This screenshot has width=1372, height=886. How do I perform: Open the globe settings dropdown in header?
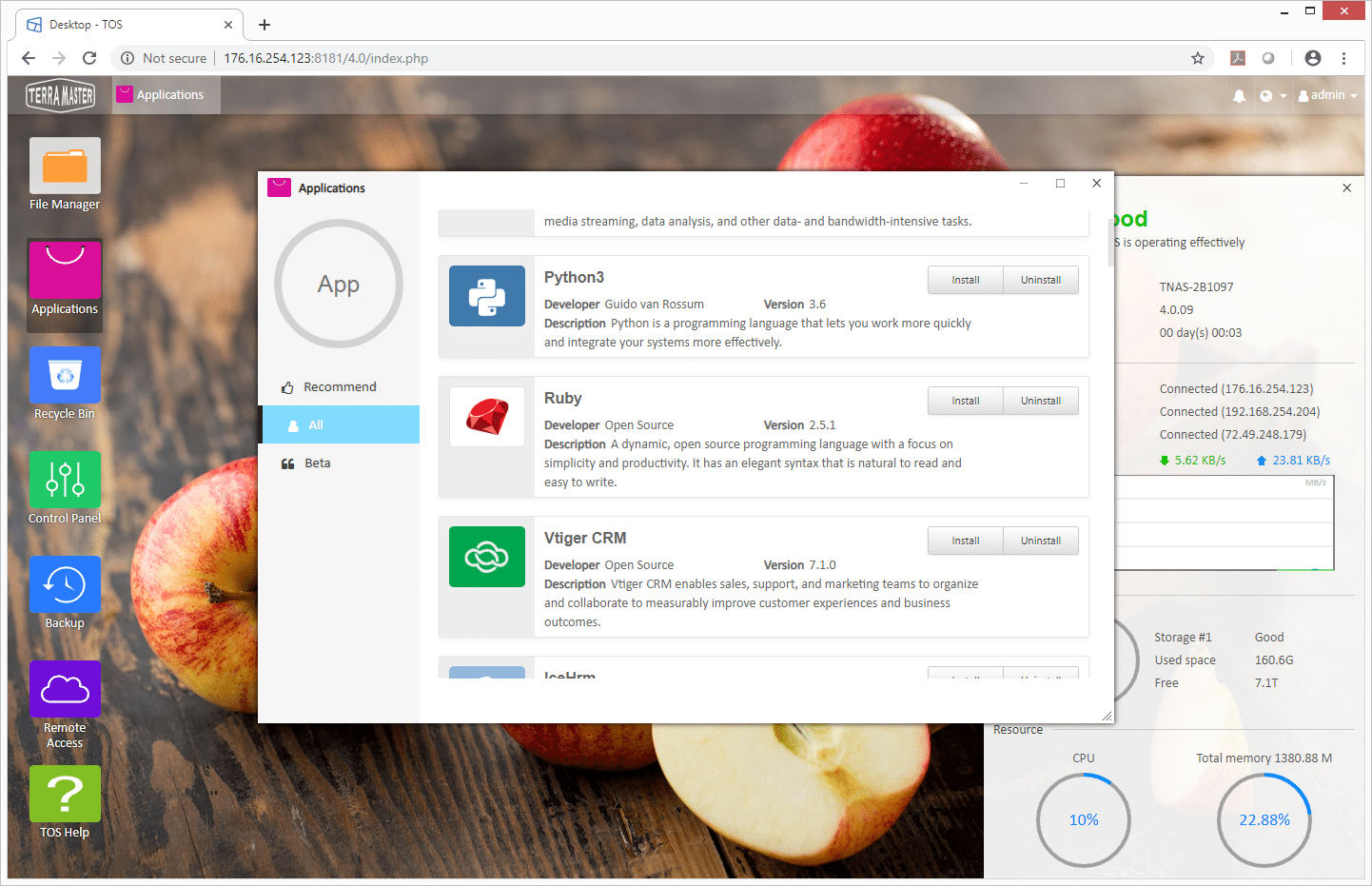[1272, 96]
